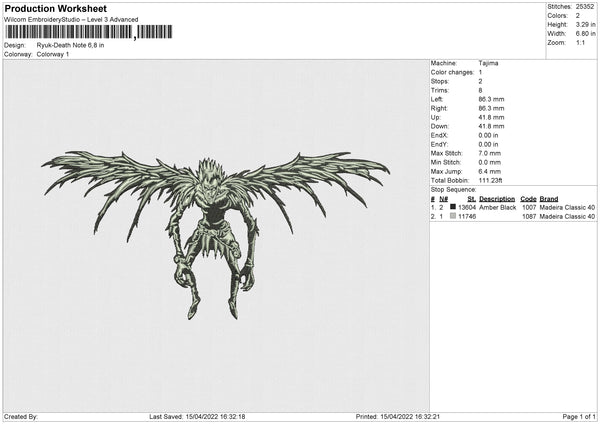This screenshot has height=424, width=600.
Task: Click the Up value 41.8 mm
Action: (491, 117)
